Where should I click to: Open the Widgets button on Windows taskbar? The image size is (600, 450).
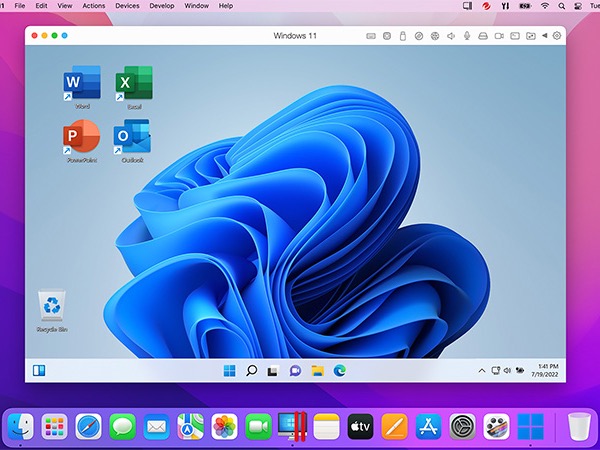(x=39, y=370)
